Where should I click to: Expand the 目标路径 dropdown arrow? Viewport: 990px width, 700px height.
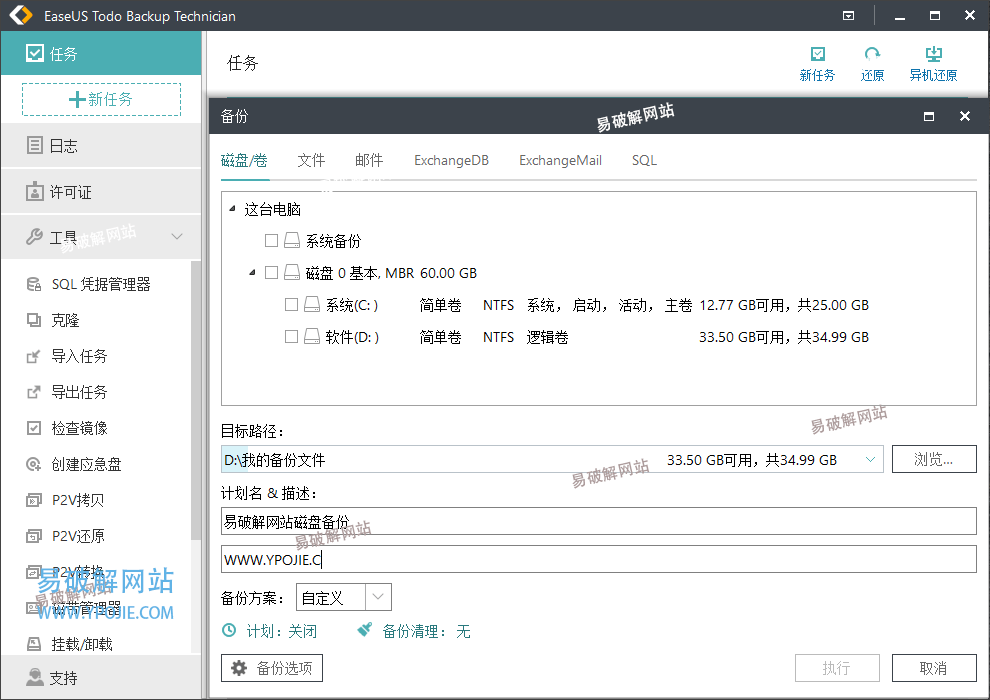pyautogui.click(x=870, y=460)
